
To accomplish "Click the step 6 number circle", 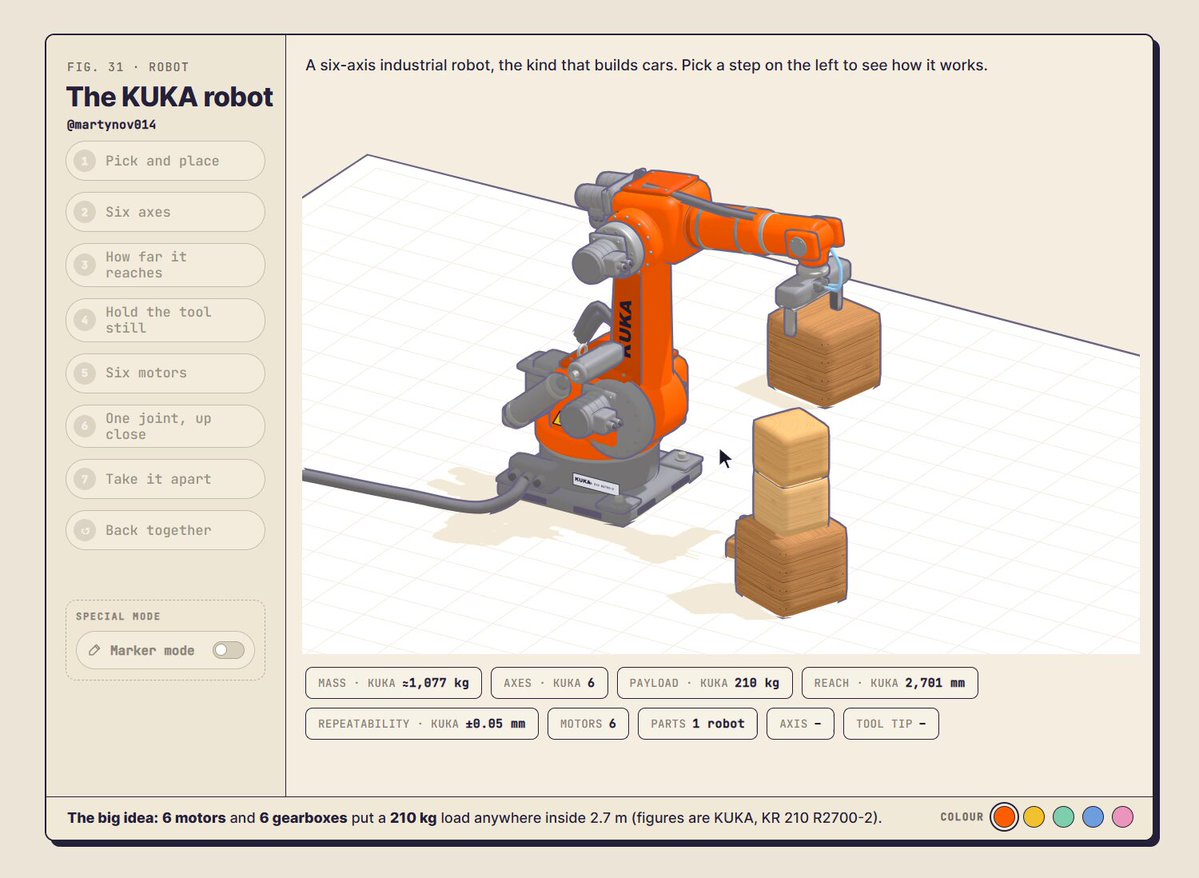I will tap(85, 426).
